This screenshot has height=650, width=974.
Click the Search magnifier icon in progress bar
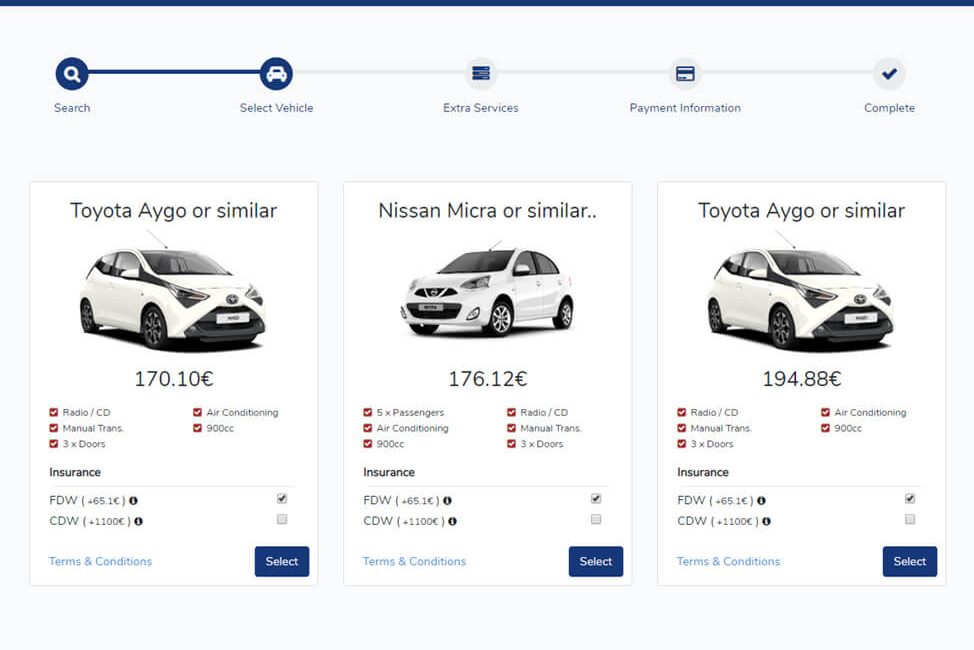pos(71,73)
